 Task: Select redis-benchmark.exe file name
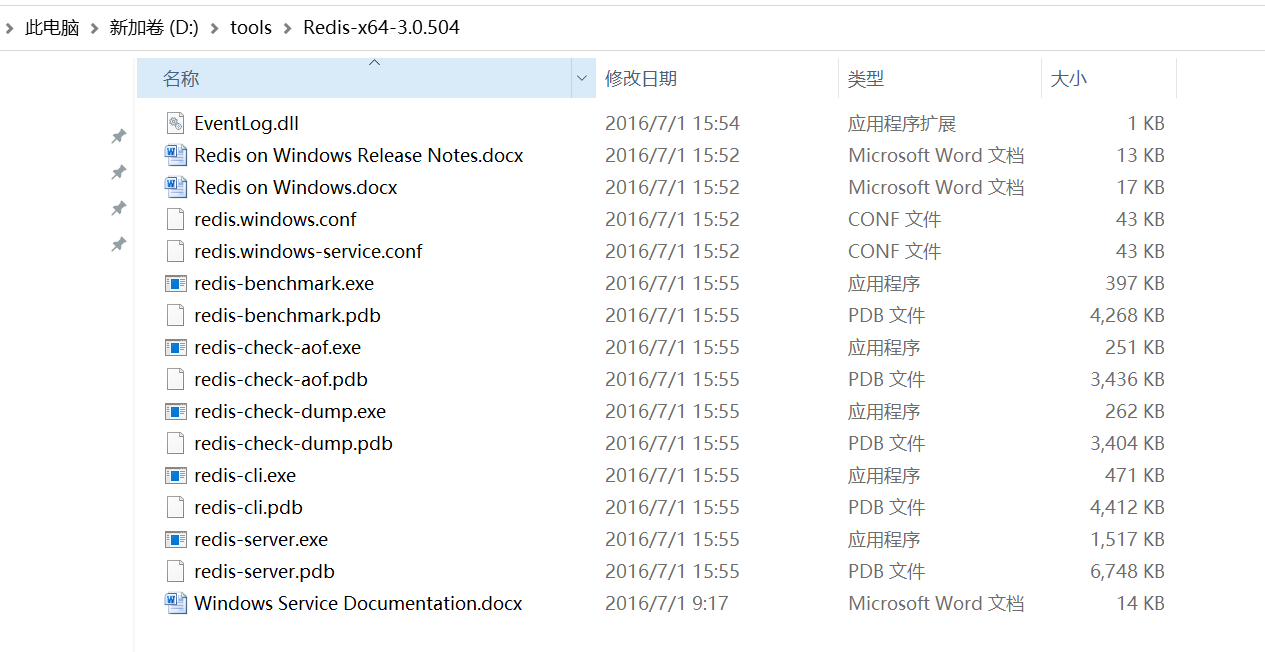coord(284,283)
